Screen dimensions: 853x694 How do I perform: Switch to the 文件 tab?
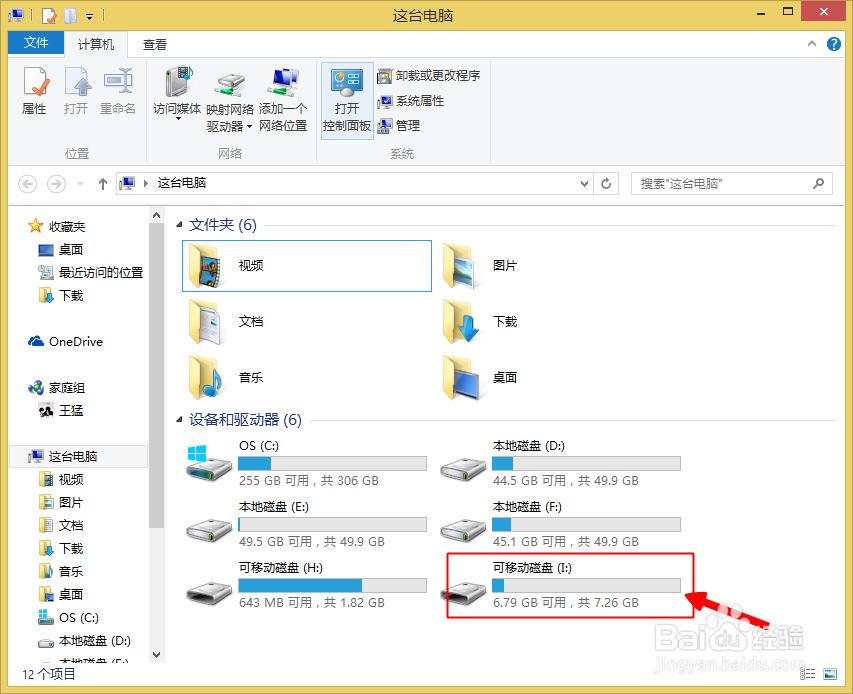(36, 42)
